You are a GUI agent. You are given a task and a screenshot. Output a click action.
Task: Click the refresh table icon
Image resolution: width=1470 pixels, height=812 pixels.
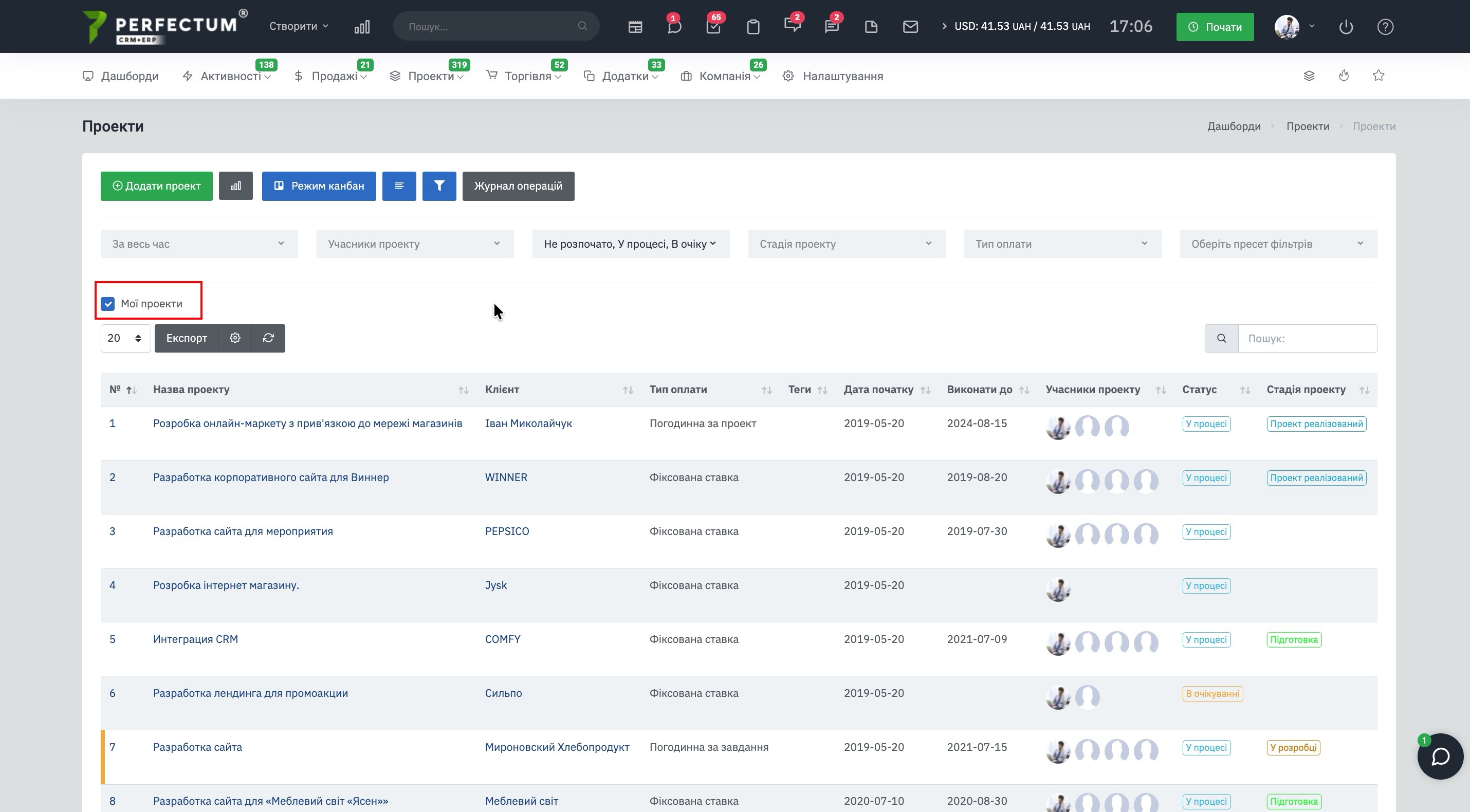click(268, 338)
